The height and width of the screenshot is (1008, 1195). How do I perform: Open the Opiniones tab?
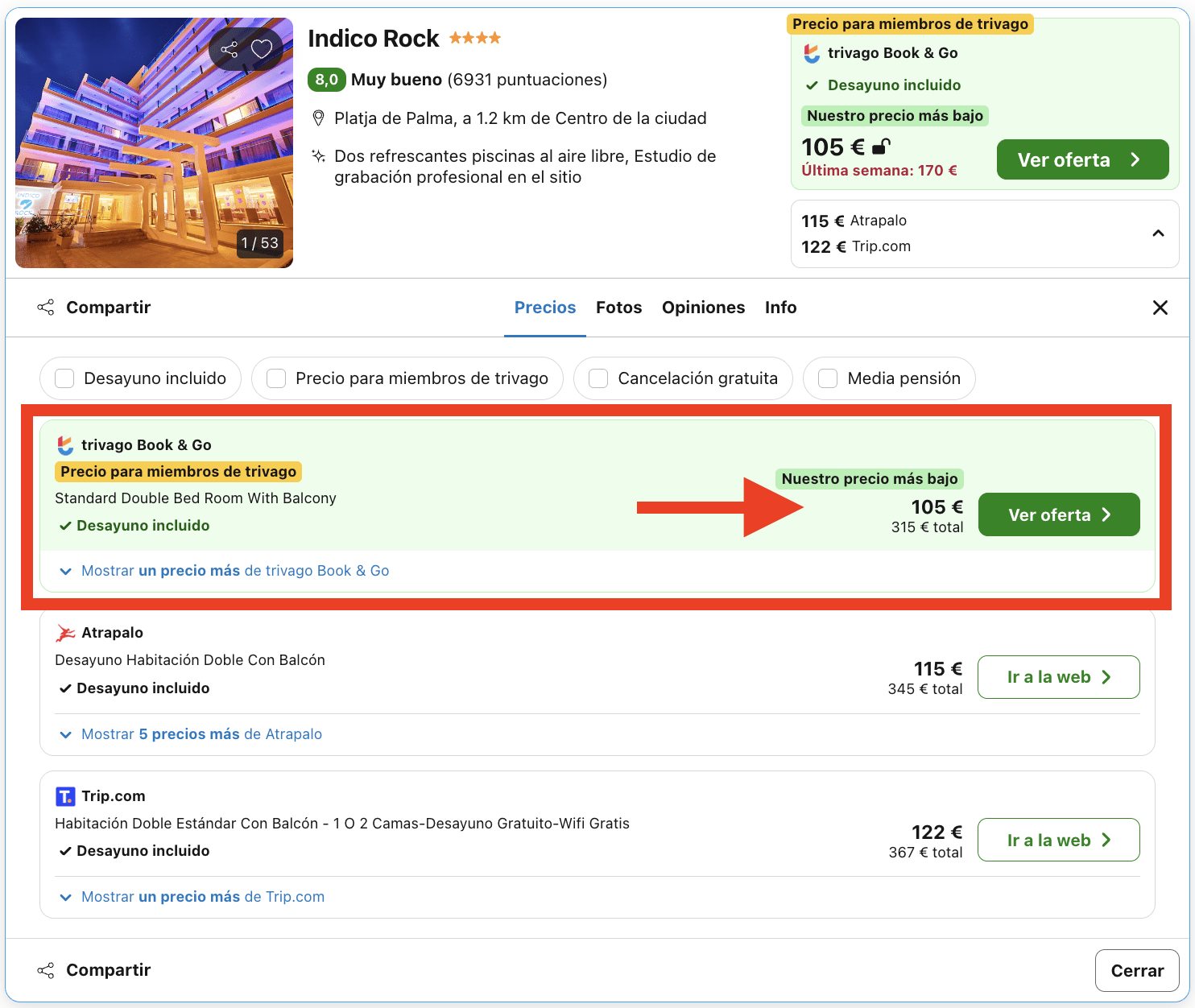703,308
